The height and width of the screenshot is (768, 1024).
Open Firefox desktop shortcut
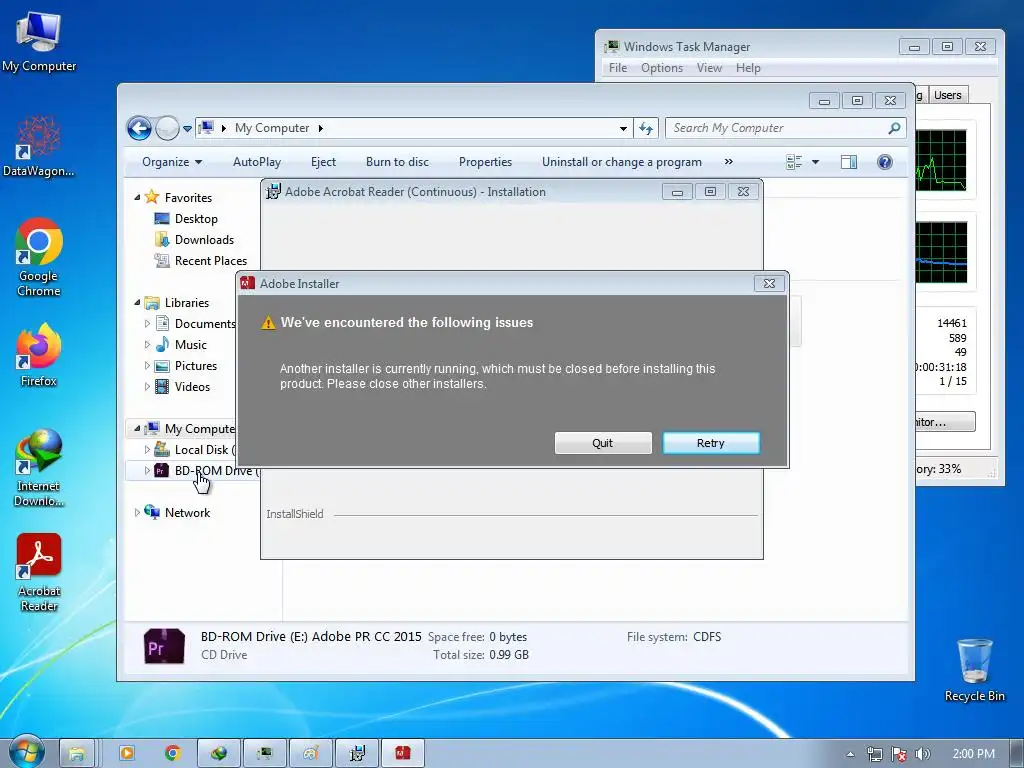pyautogui.click(x=39, y=356)
